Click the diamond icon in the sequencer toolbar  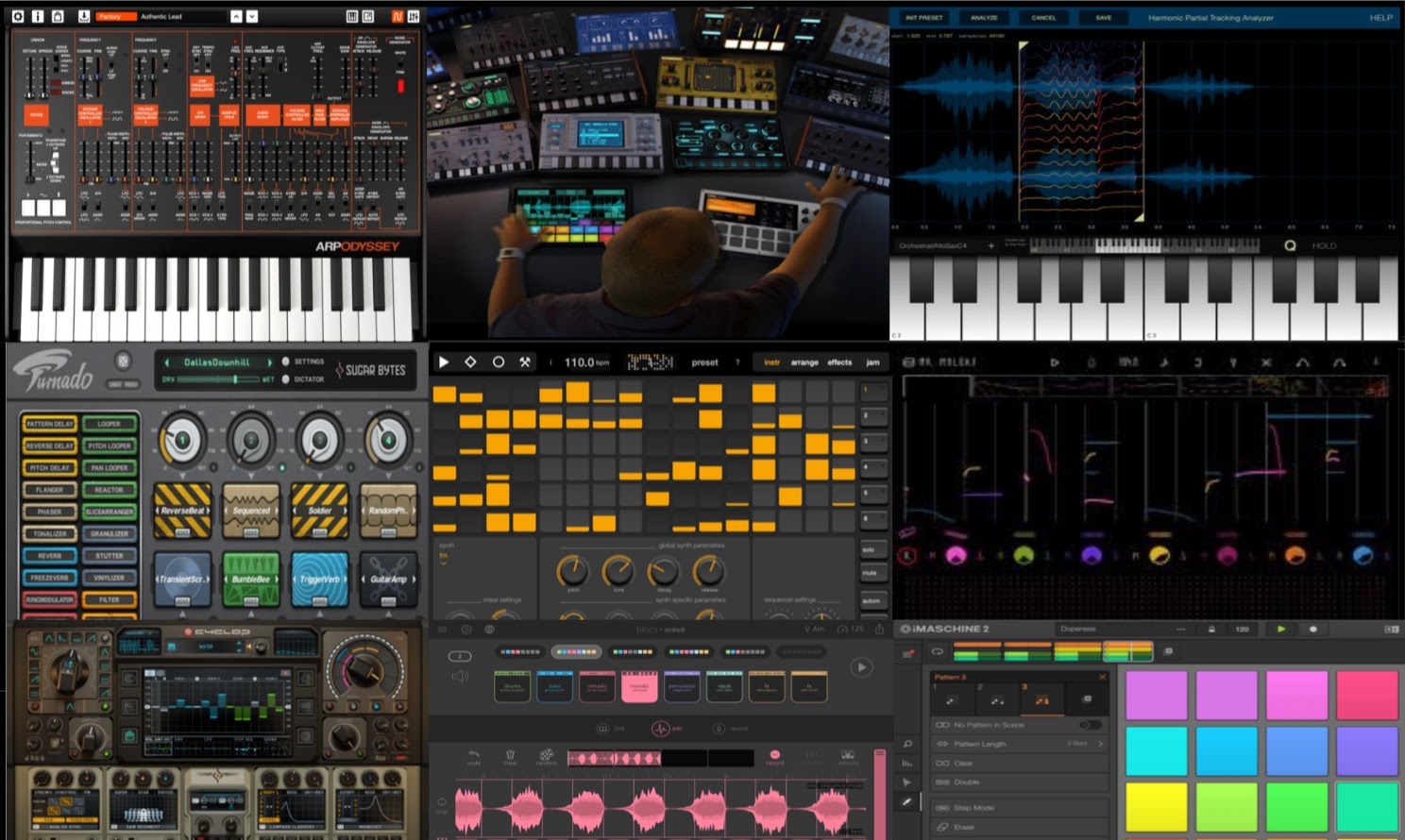click(x=470, y=361)
